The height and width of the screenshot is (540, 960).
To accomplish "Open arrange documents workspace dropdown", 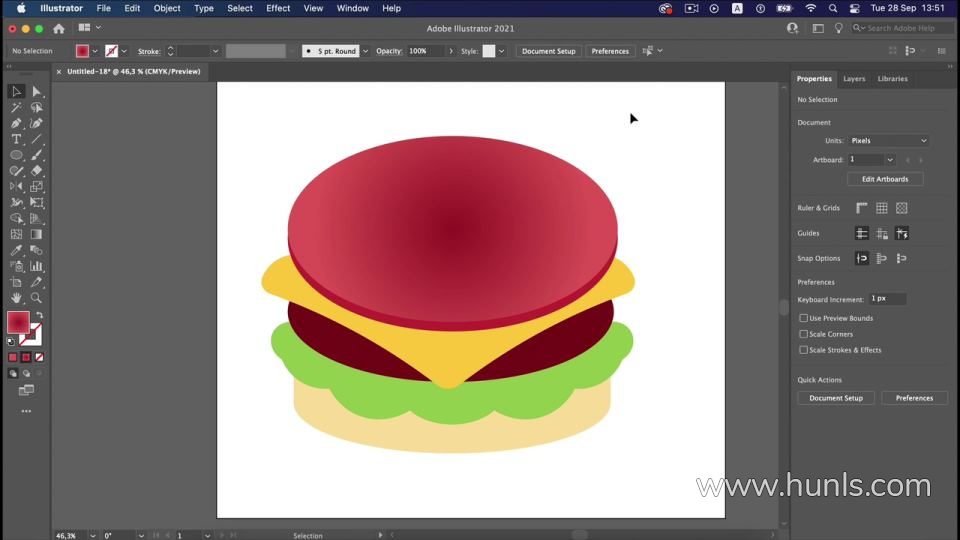I will pos(89,28).
